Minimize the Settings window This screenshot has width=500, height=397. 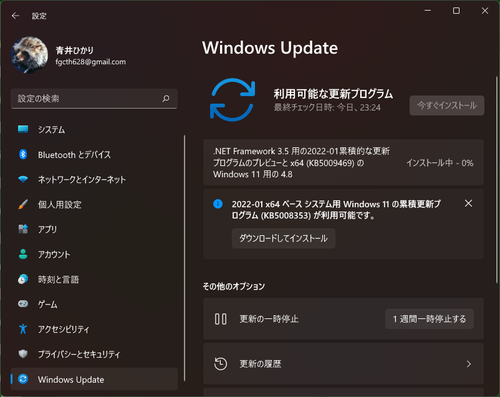coord(428,11)
